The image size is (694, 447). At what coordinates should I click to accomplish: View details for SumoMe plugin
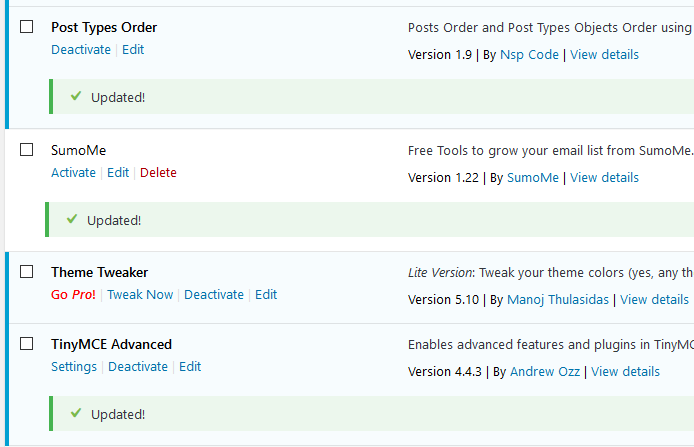click(x=604, y=177)
